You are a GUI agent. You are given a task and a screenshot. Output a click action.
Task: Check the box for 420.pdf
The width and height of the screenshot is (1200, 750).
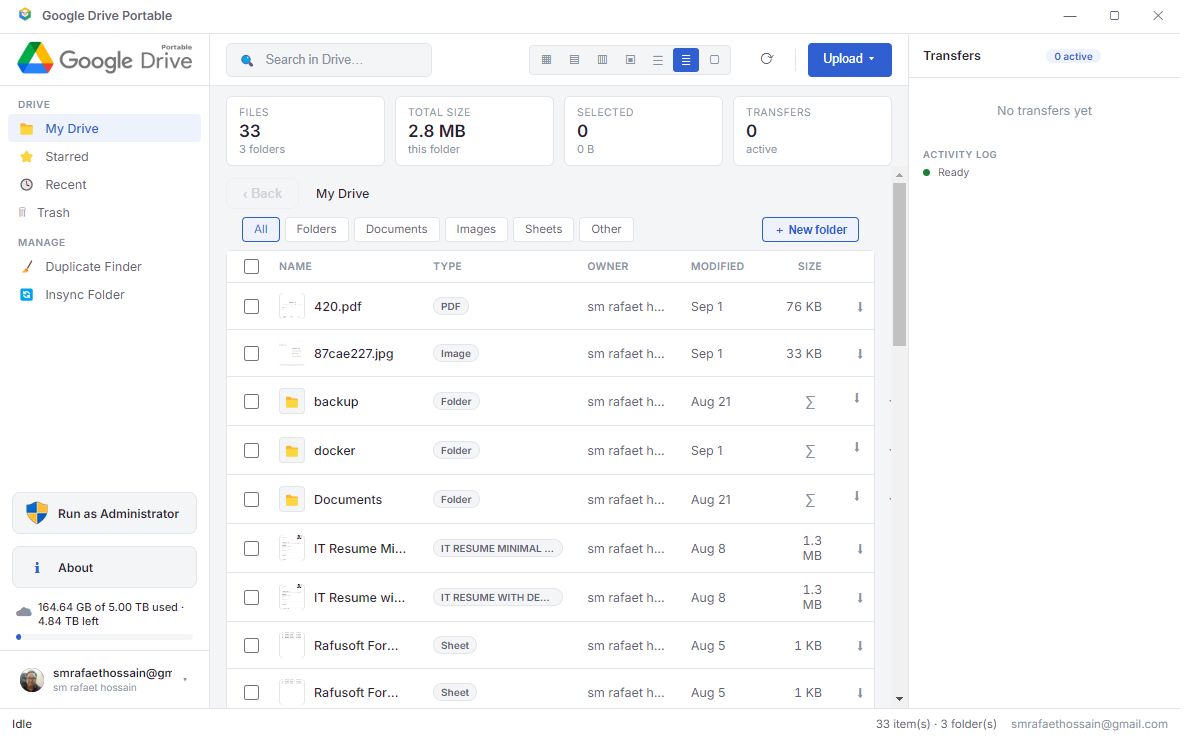[x=252, y=307]
